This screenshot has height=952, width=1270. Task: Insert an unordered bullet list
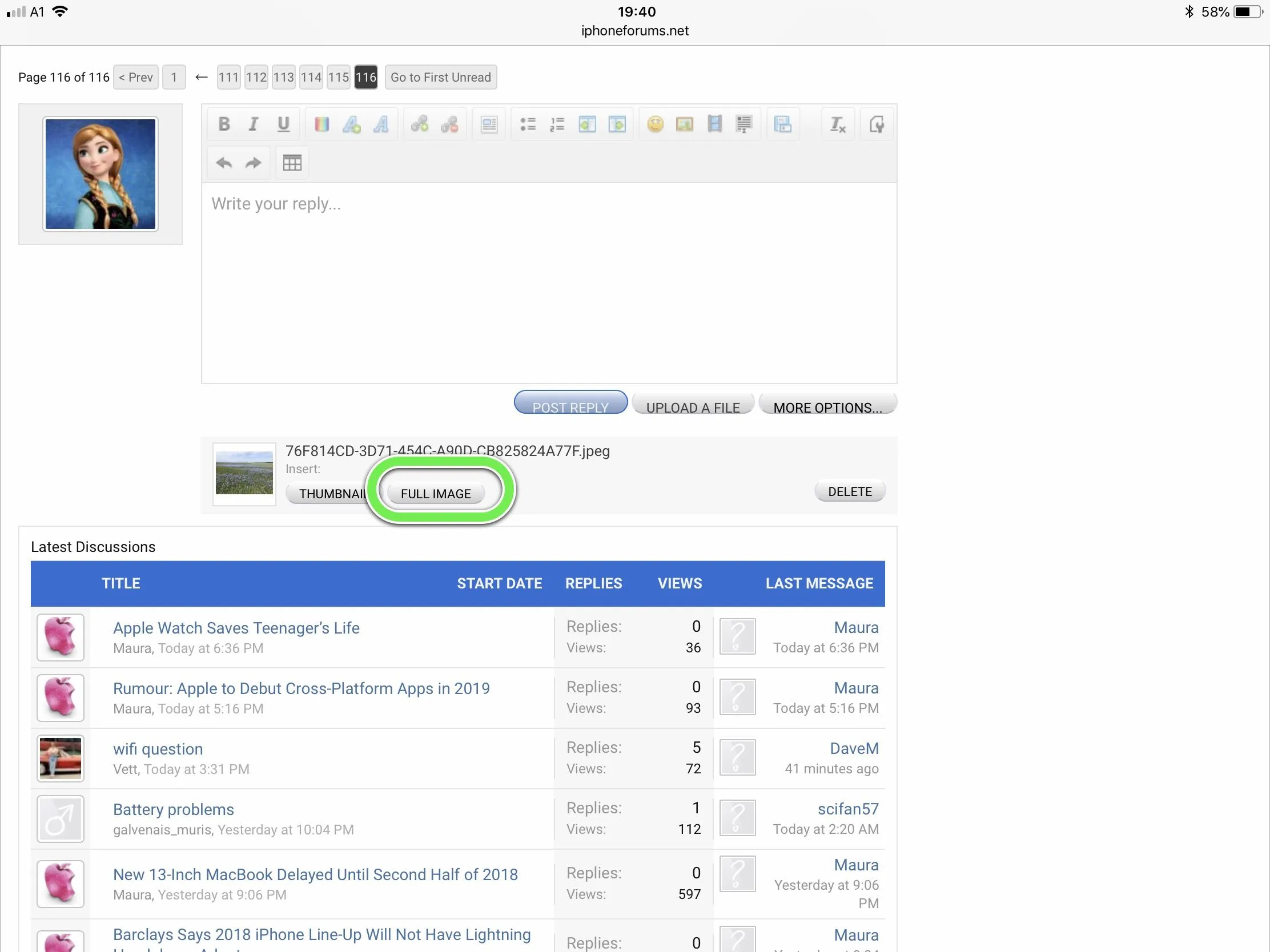[x=527, y=124]
